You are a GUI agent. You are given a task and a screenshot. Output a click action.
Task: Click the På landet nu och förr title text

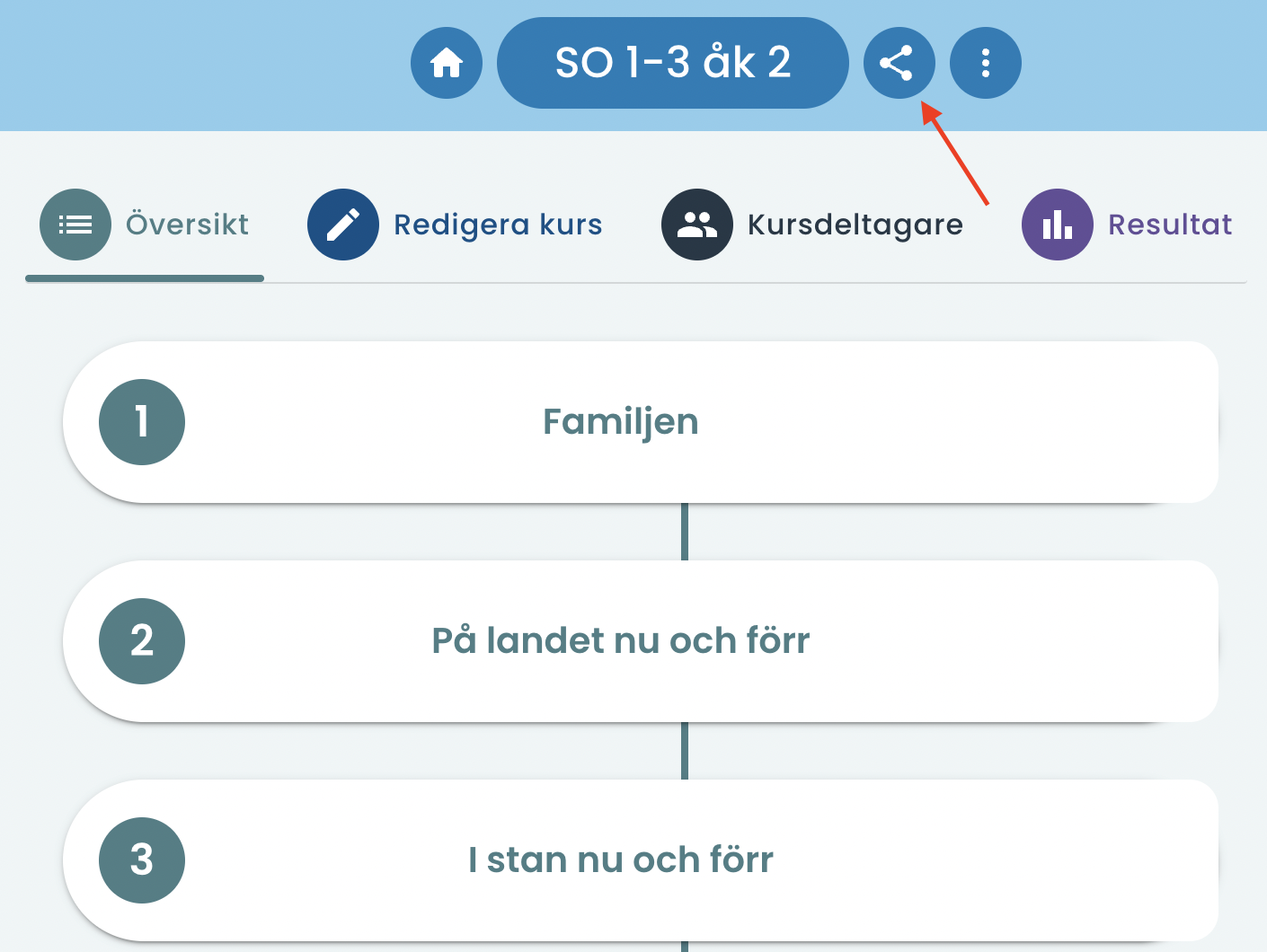(621, 641)
